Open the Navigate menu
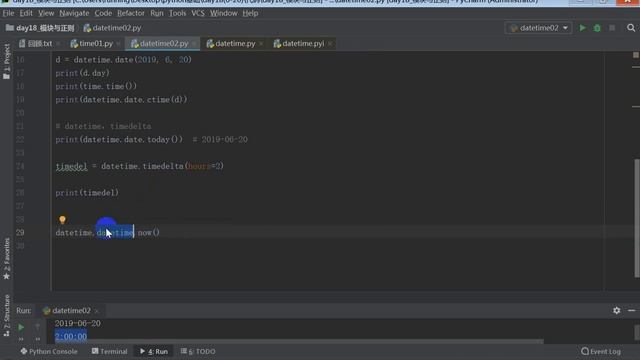The image size is (640, 360). point(74,13)
